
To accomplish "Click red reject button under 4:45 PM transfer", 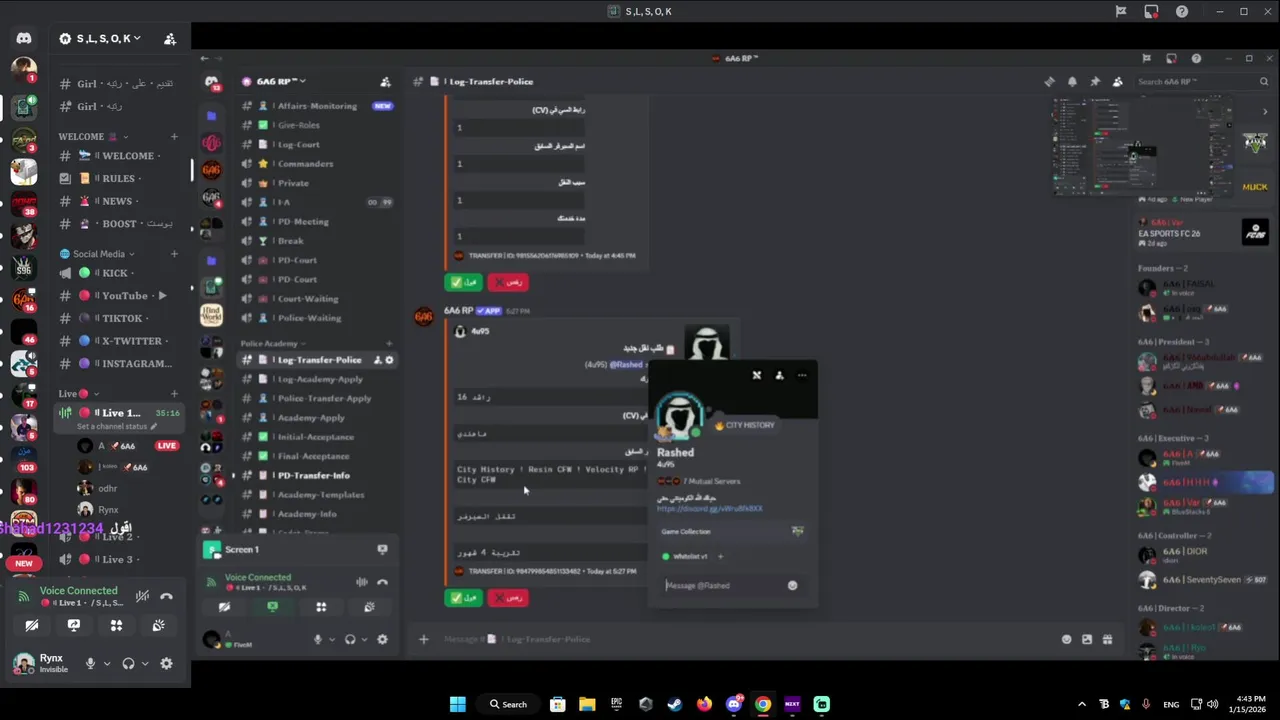I will [508, 282].
